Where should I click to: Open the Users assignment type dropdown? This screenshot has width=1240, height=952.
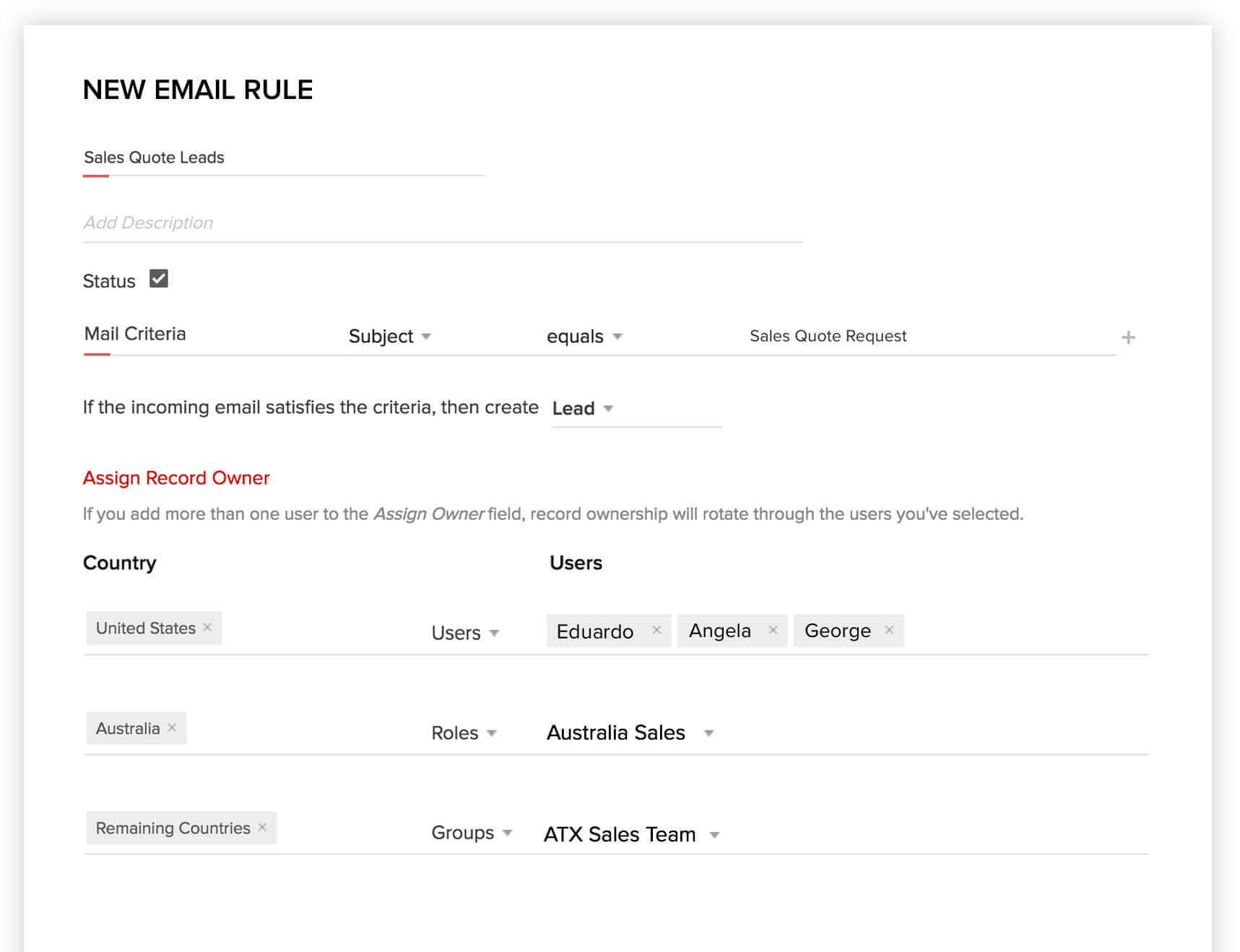(465, 633)
